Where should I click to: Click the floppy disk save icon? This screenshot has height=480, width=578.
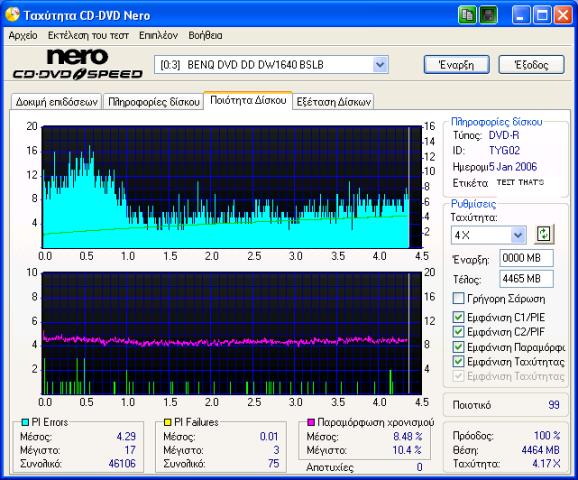[x=488, y=15]
